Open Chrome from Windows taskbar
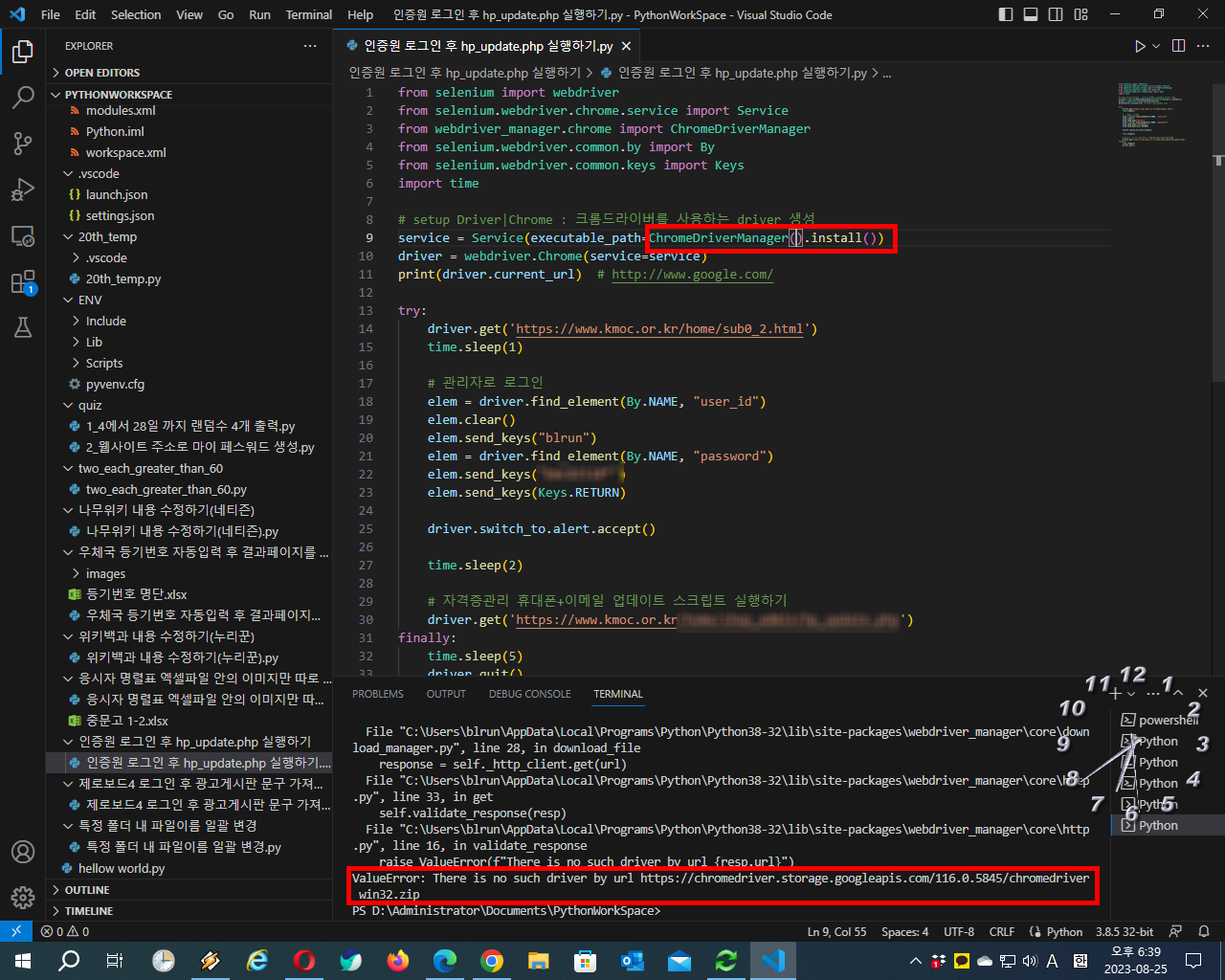The width and height of the screenshot is (1225, 980). [492, 961]
